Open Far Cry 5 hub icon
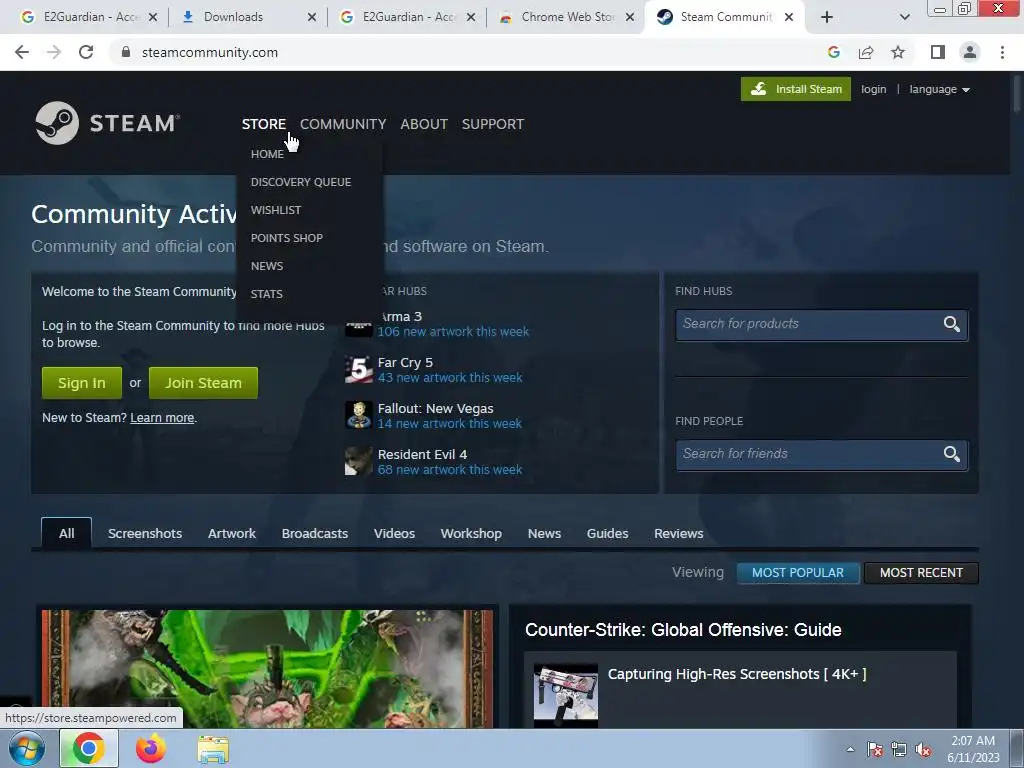Viewport: 1024px width, 768px height. click(359, 370)
